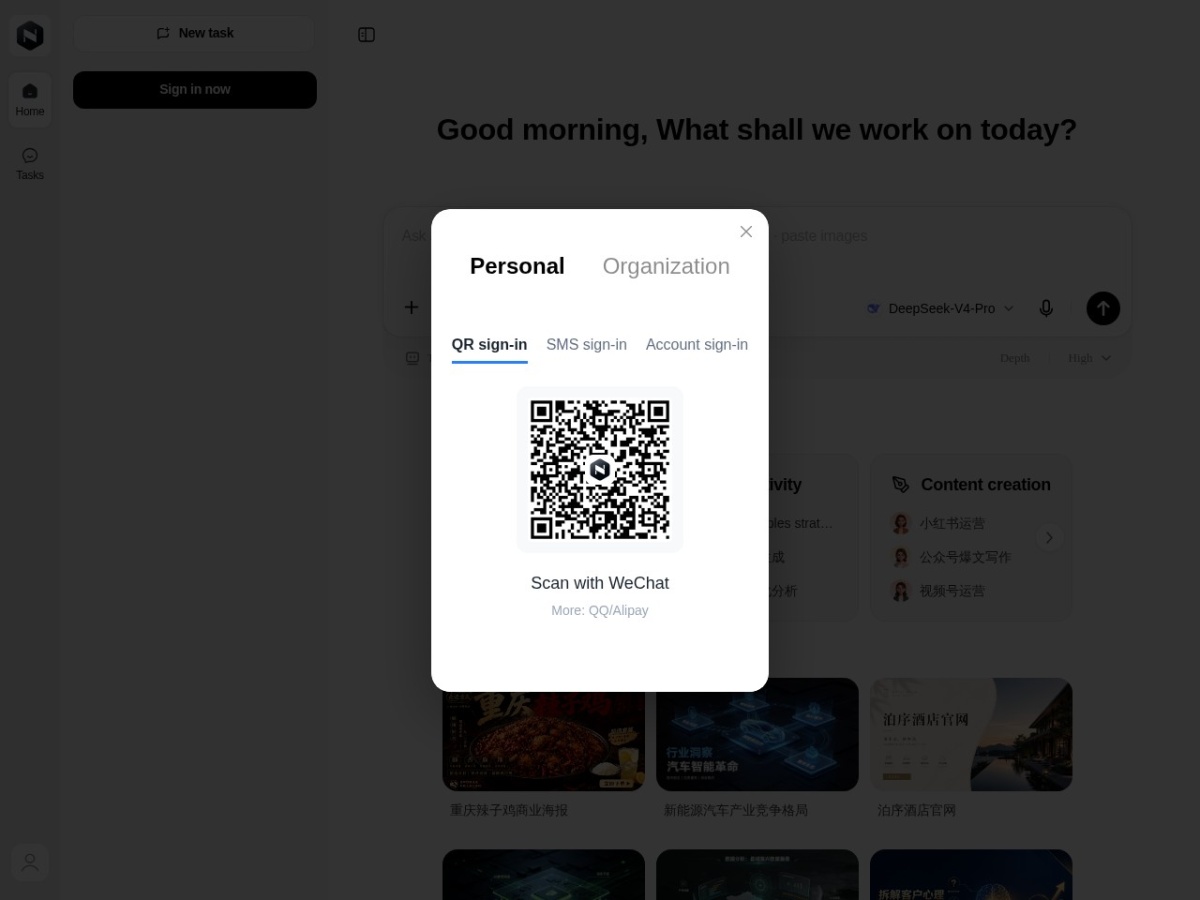Open the 泊序酒店官网 thumbnail
Image resolution: width=1200 pixels, height=900 pixels.
coord(971,735)
